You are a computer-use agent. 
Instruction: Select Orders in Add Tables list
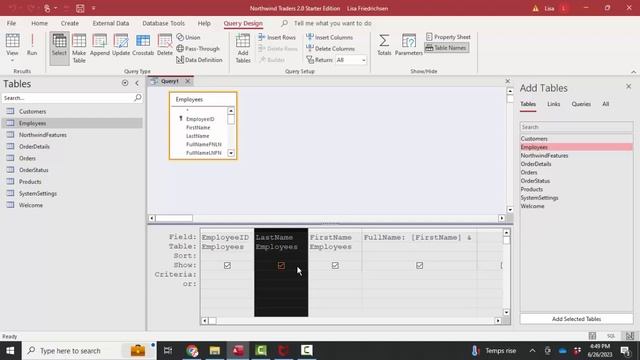click(x=529, y=172)
